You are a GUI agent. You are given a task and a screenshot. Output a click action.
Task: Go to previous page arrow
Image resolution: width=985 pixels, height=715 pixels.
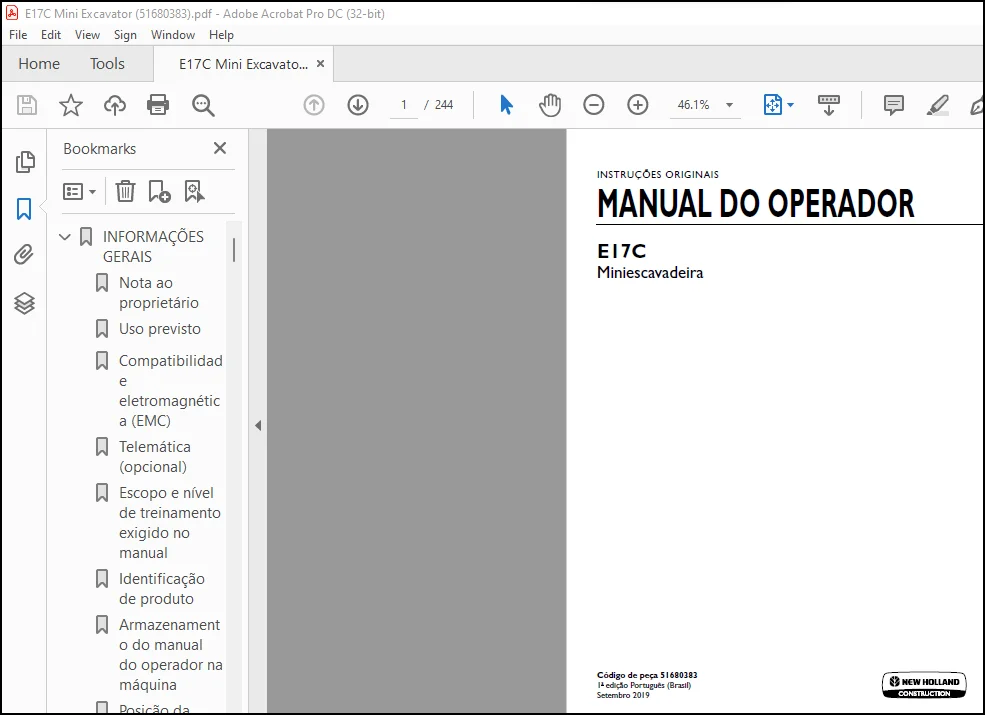coord(314,105)
